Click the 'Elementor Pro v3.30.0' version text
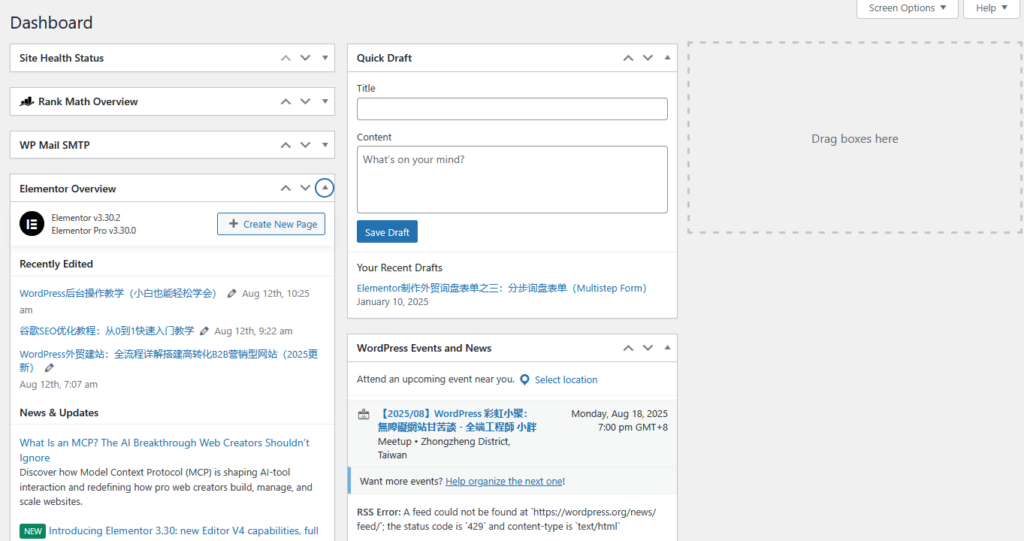Viewport: 1024px width, 541px height. pos(93,231)
